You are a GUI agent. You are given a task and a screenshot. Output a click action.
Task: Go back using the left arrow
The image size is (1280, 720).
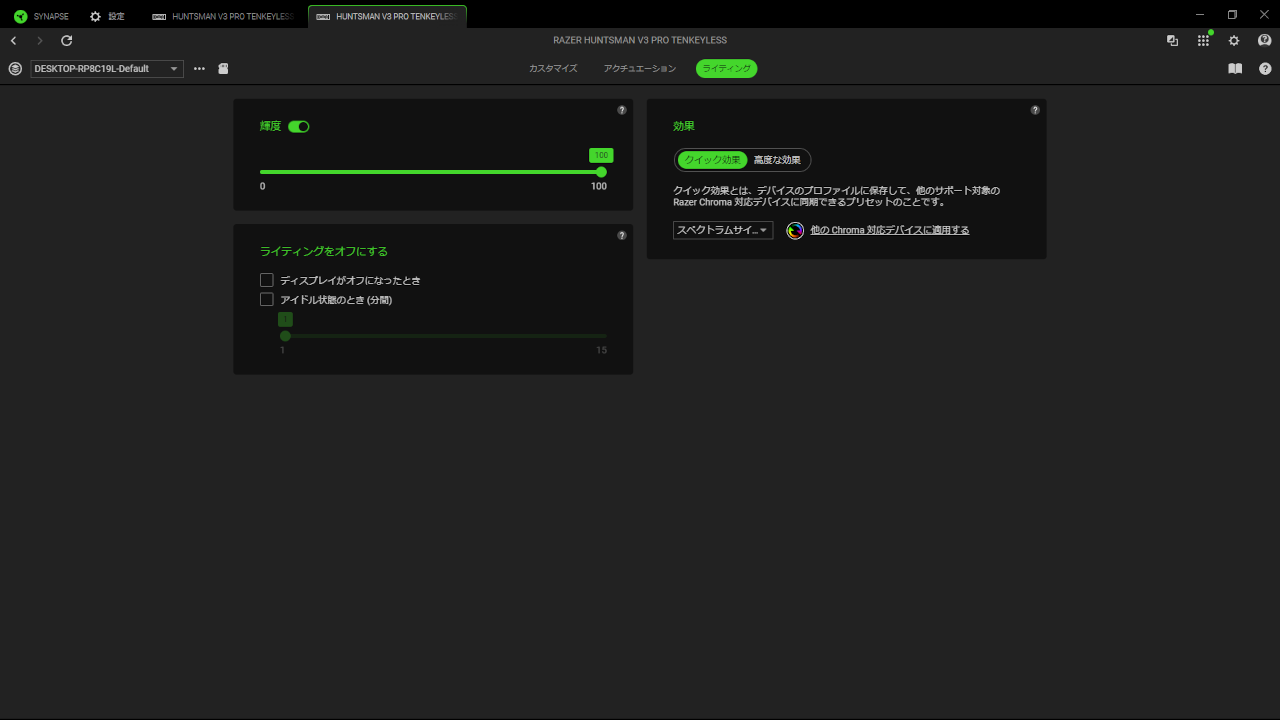tap(13, 41)
